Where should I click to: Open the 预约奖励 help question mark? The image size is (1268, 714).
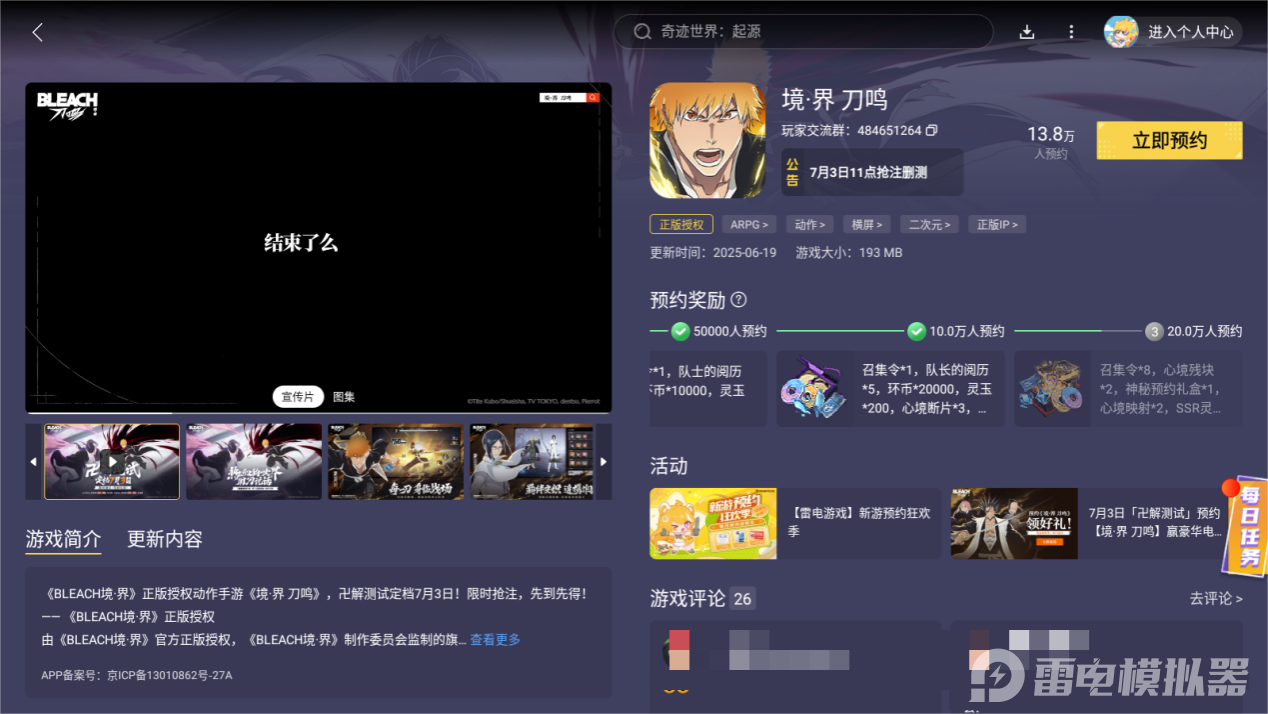click(738, 300)
